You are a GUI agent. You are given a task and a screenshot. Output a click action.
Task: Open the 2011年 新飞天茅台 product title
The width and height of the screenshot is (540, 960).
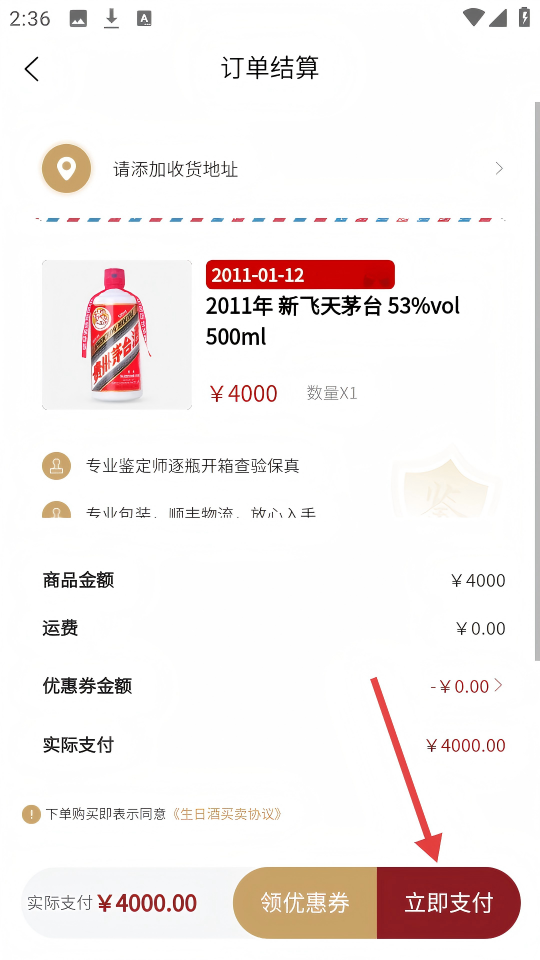tap(332, 321)
